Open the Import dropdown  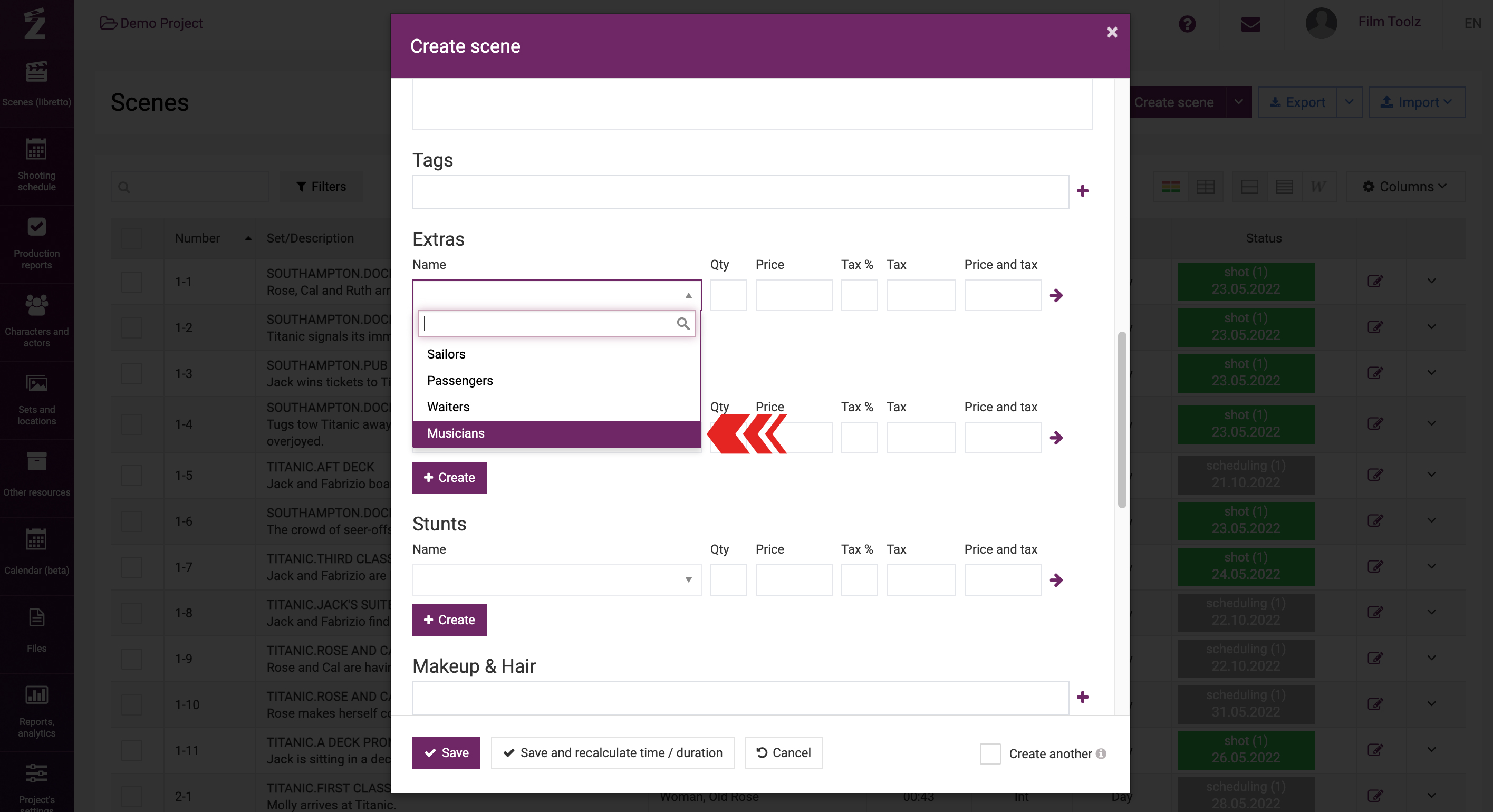pyautogui.click(x=1417, y=103)
